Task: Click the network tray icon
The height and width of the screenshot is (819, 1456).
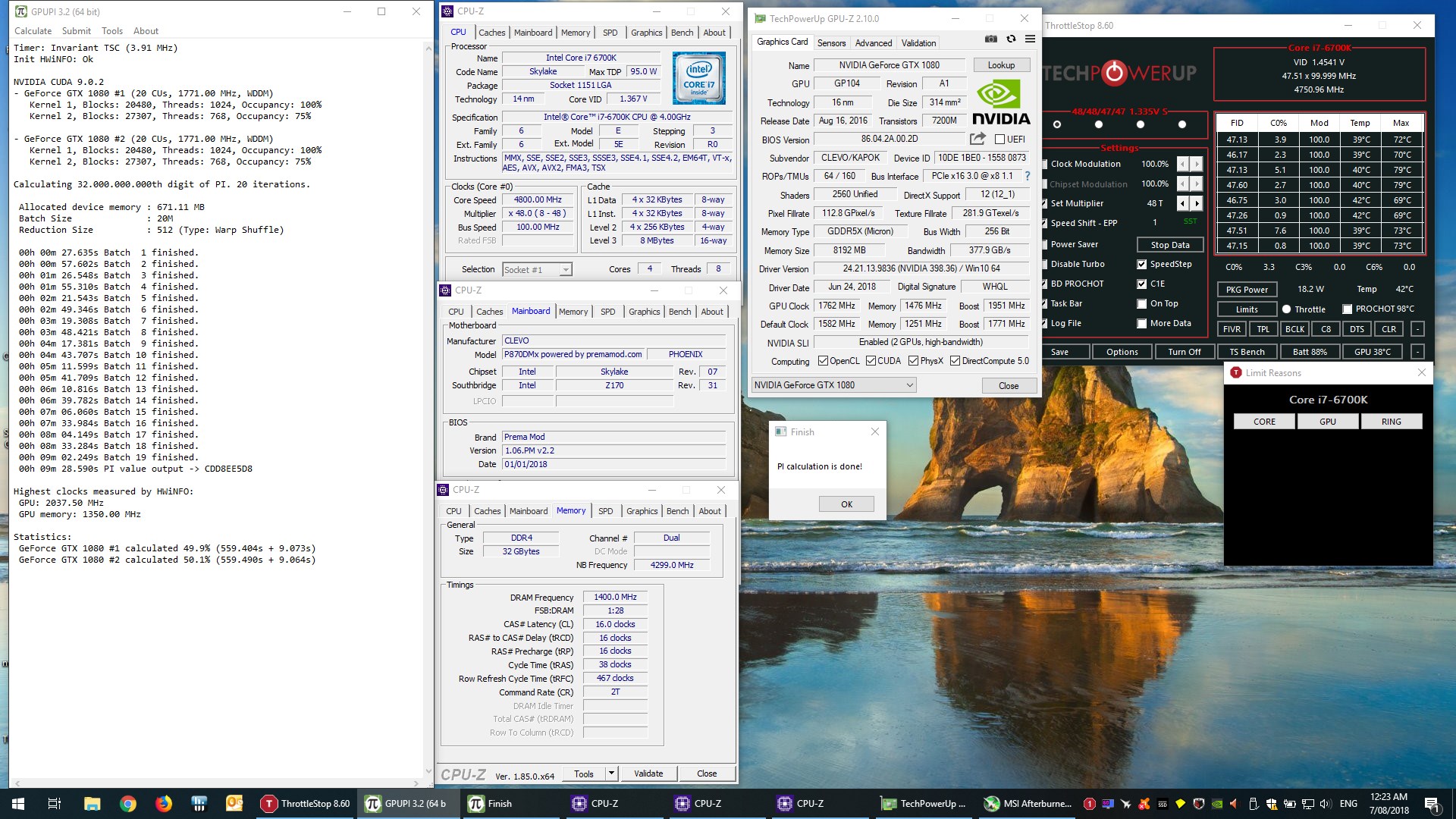Action: click(1307, 804)
